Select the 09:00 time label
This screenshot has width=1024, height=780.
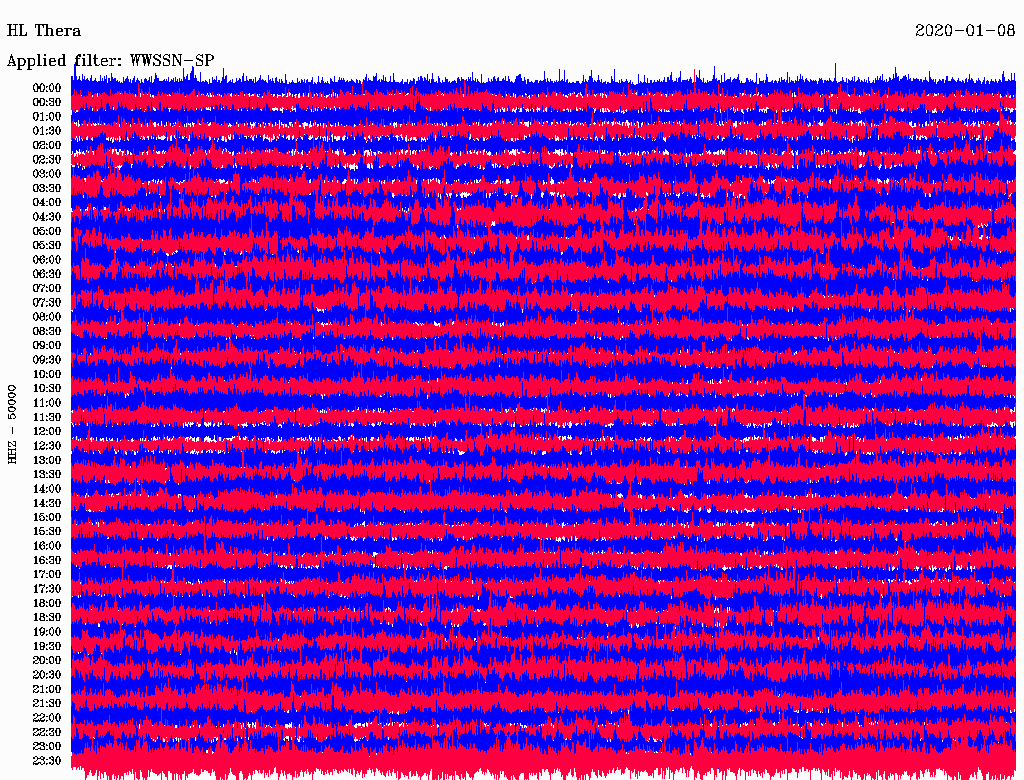[x=46, y=346]
